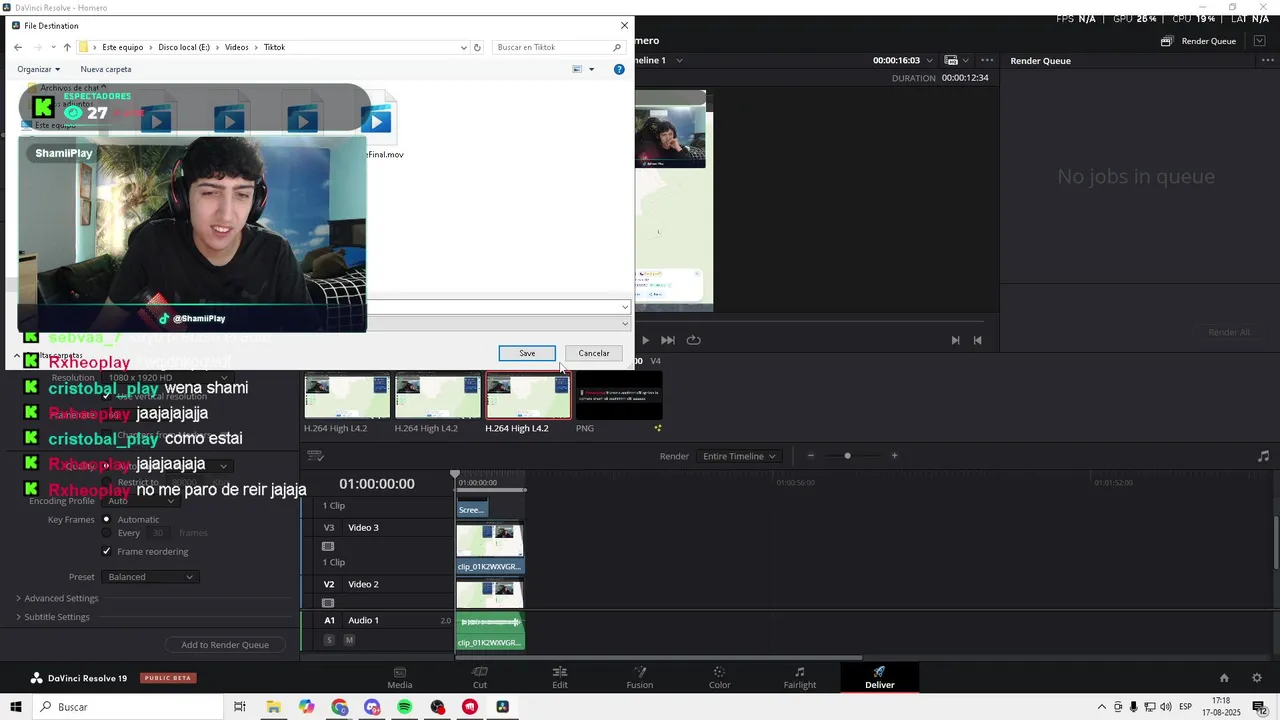Screen dimensions: 1280x720
Task: Open the file name combo box dropdown
Action: (625, 307)
